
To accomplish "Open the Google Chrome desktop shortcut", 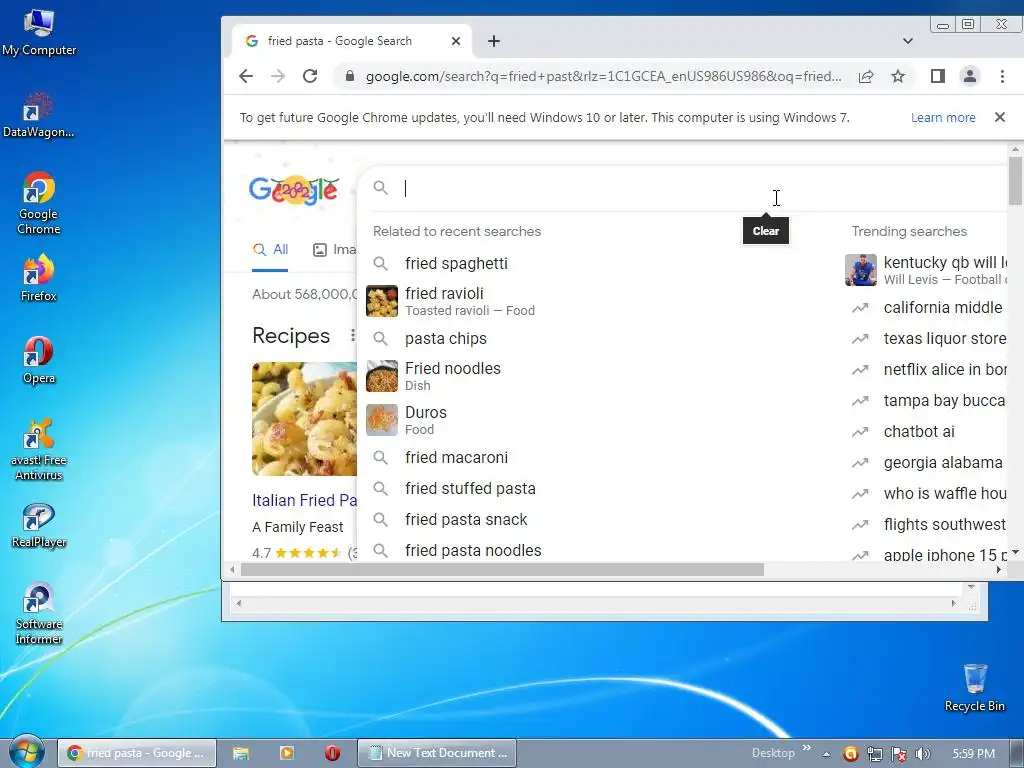I will tap(39, 203).
